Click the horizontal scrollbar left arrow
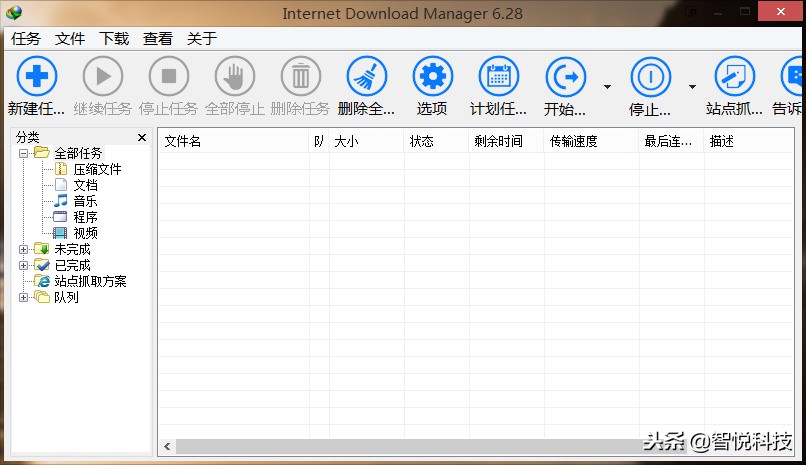Screen dimensions: 806x465 pyautogui.click(x=167, y=447)
